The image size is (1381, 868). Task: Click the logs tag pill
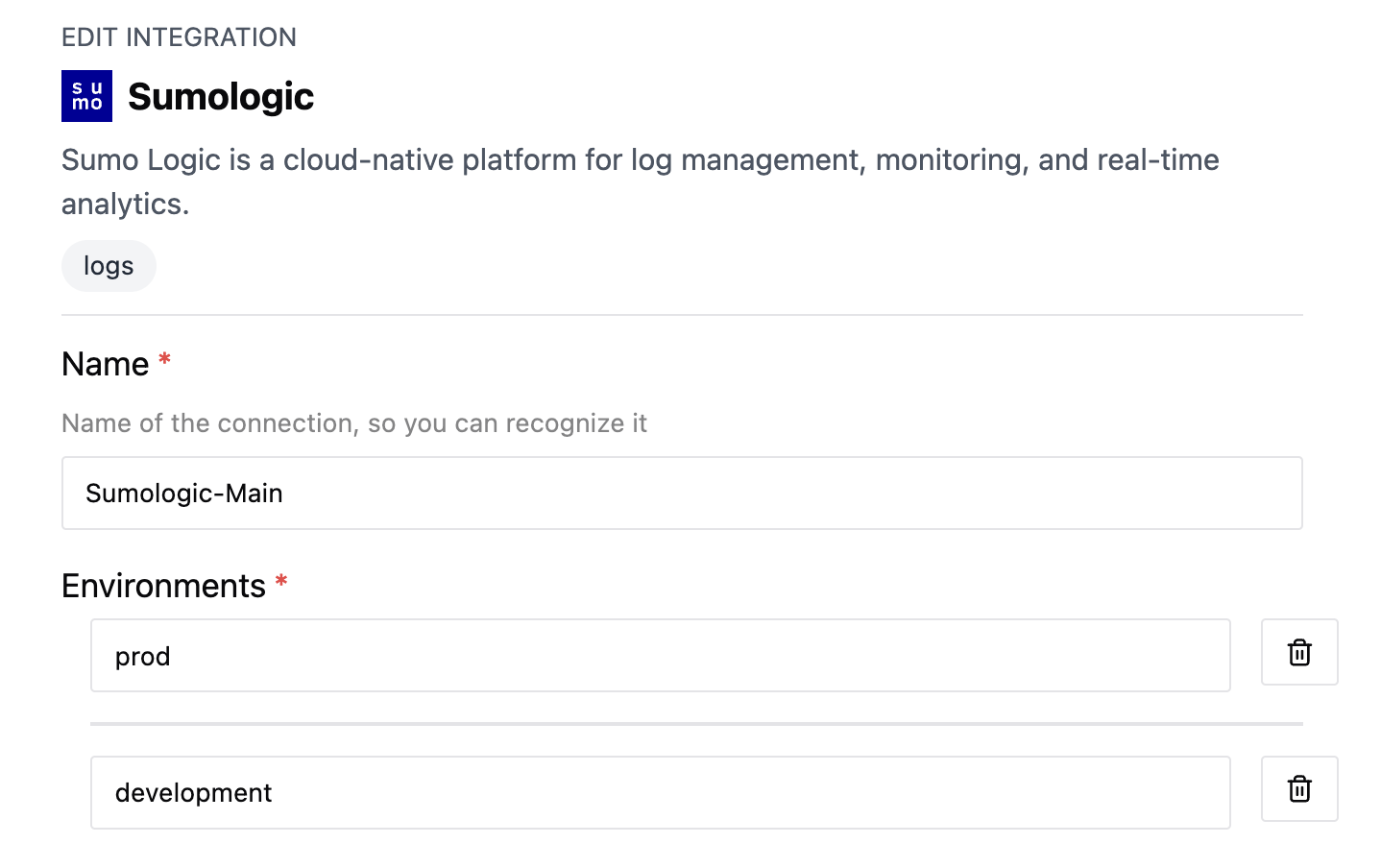coord(109,266)
